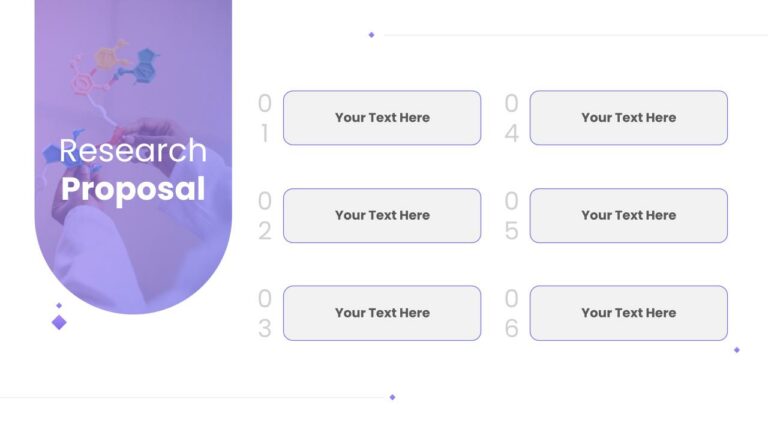The image size is (768, 432).
Task: Click the Research title text
Action: [x=133, y=150]
